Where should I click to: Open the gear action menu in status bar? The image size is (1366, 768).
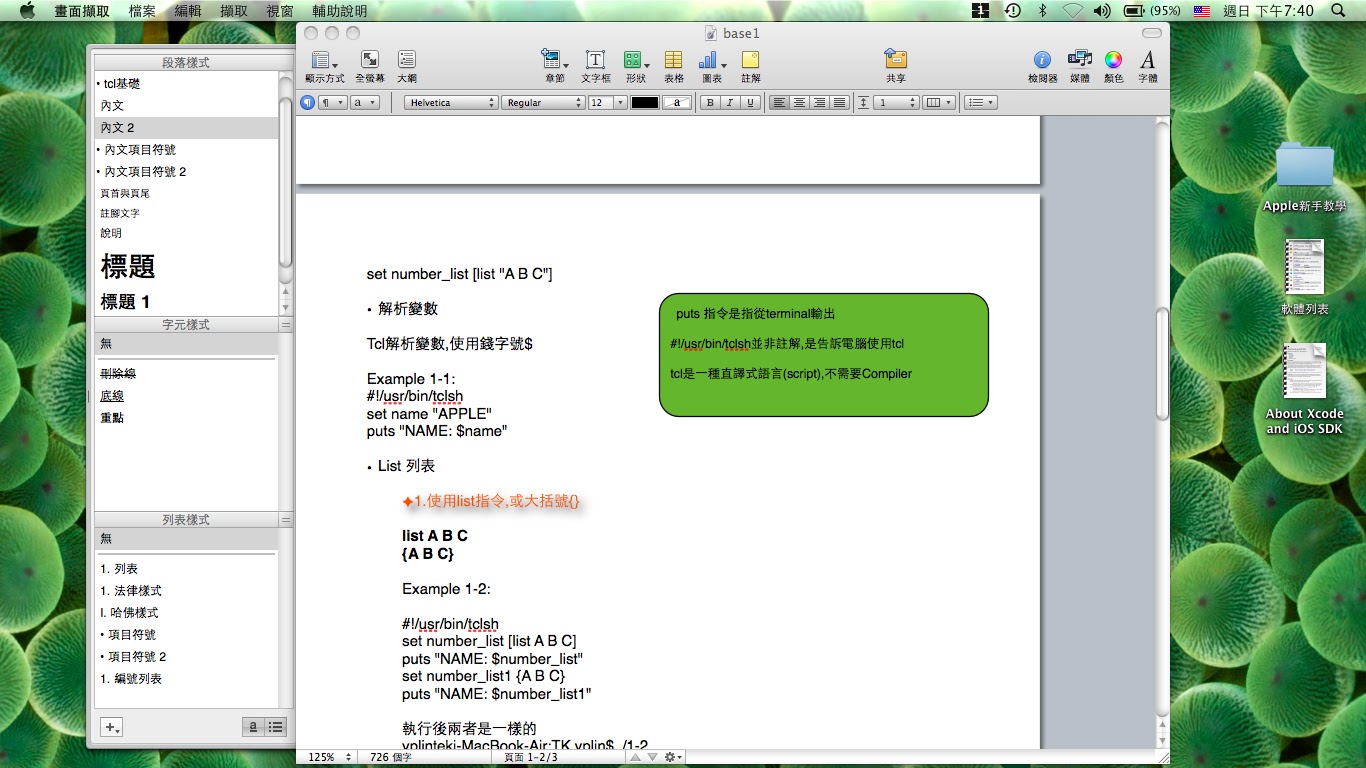point(673,757)
